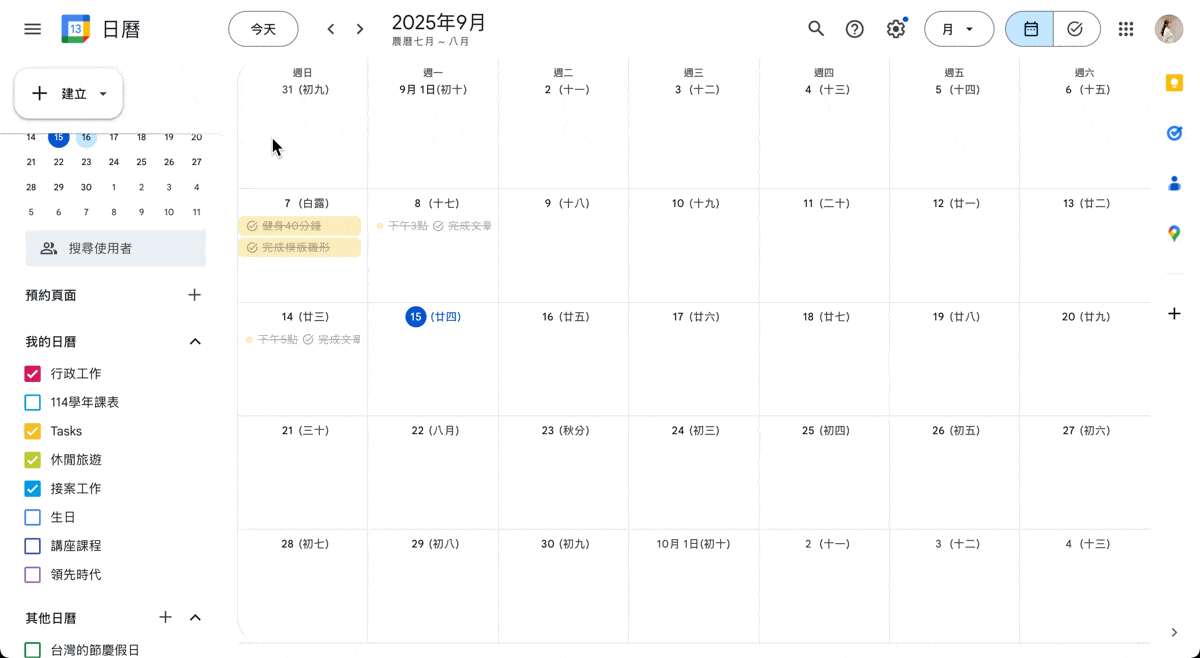Switch to the tasks view tab

click(1076, 29)
